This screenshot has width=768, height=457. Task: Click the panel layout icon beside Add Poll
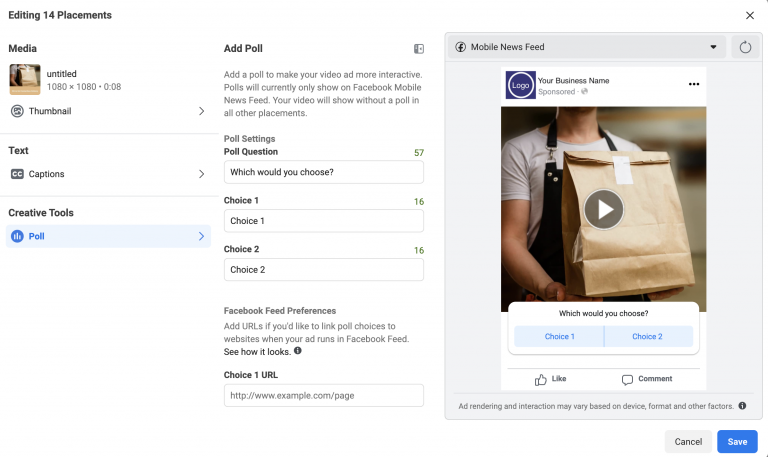point(418,49)
